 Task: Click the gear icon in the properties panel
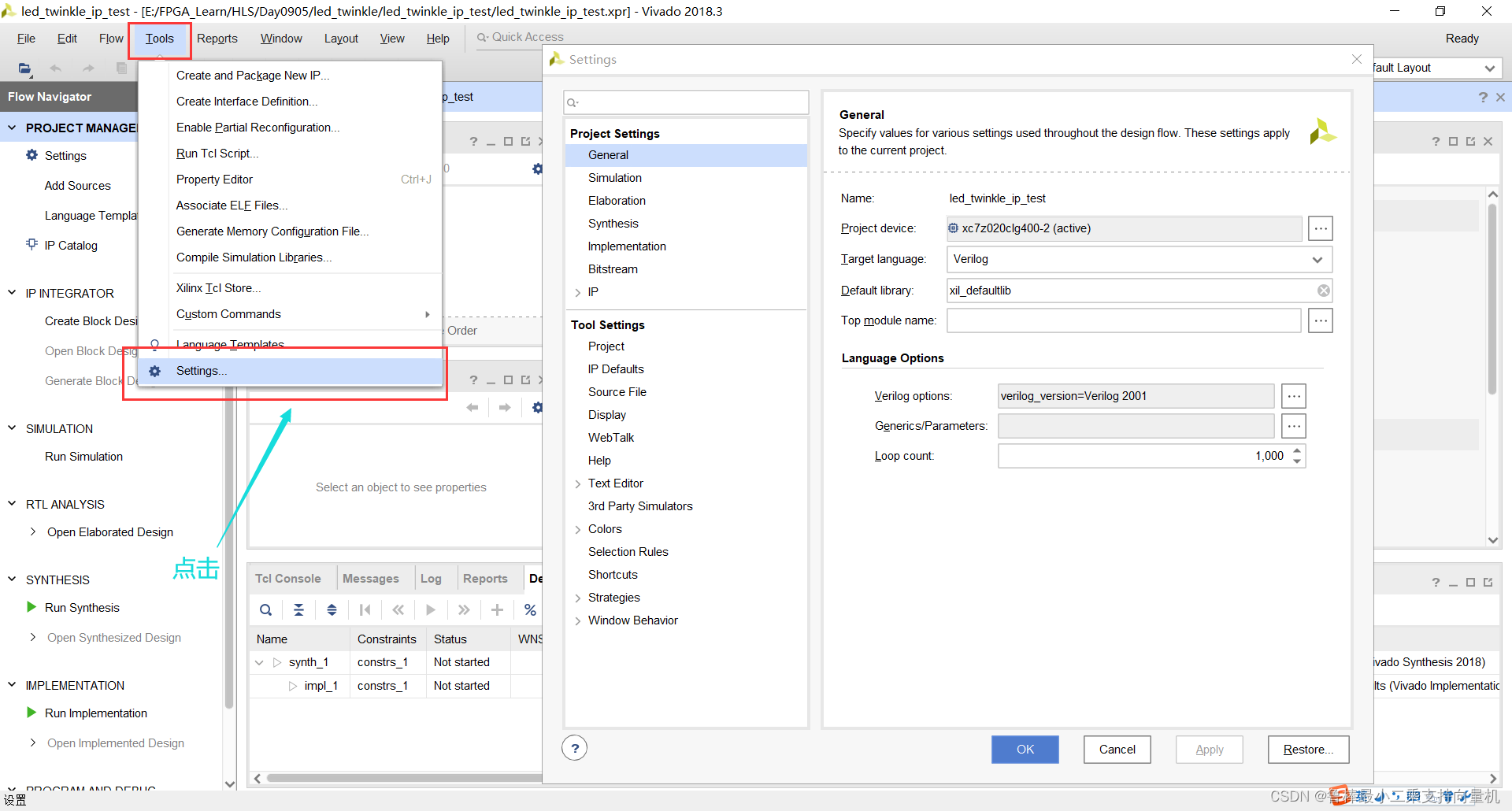click(x=537, y=407)
